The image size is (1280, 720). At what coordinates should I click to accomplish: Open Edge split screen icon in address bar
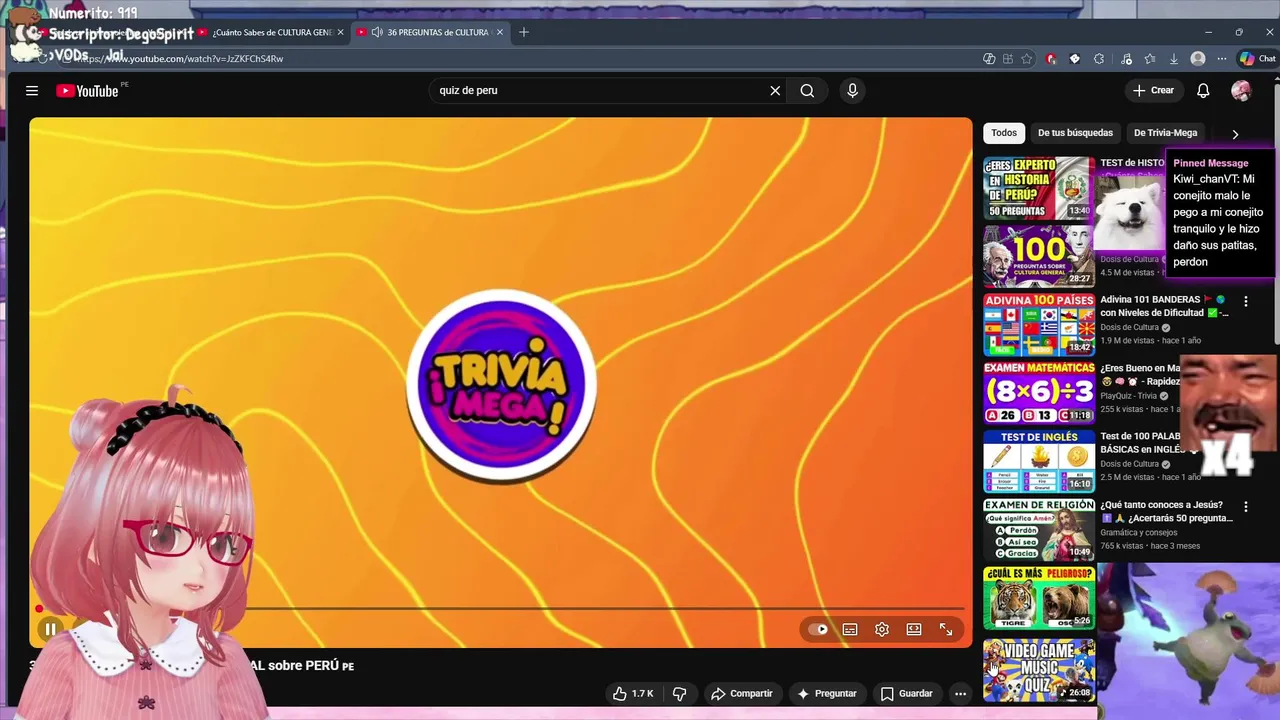1008,59
